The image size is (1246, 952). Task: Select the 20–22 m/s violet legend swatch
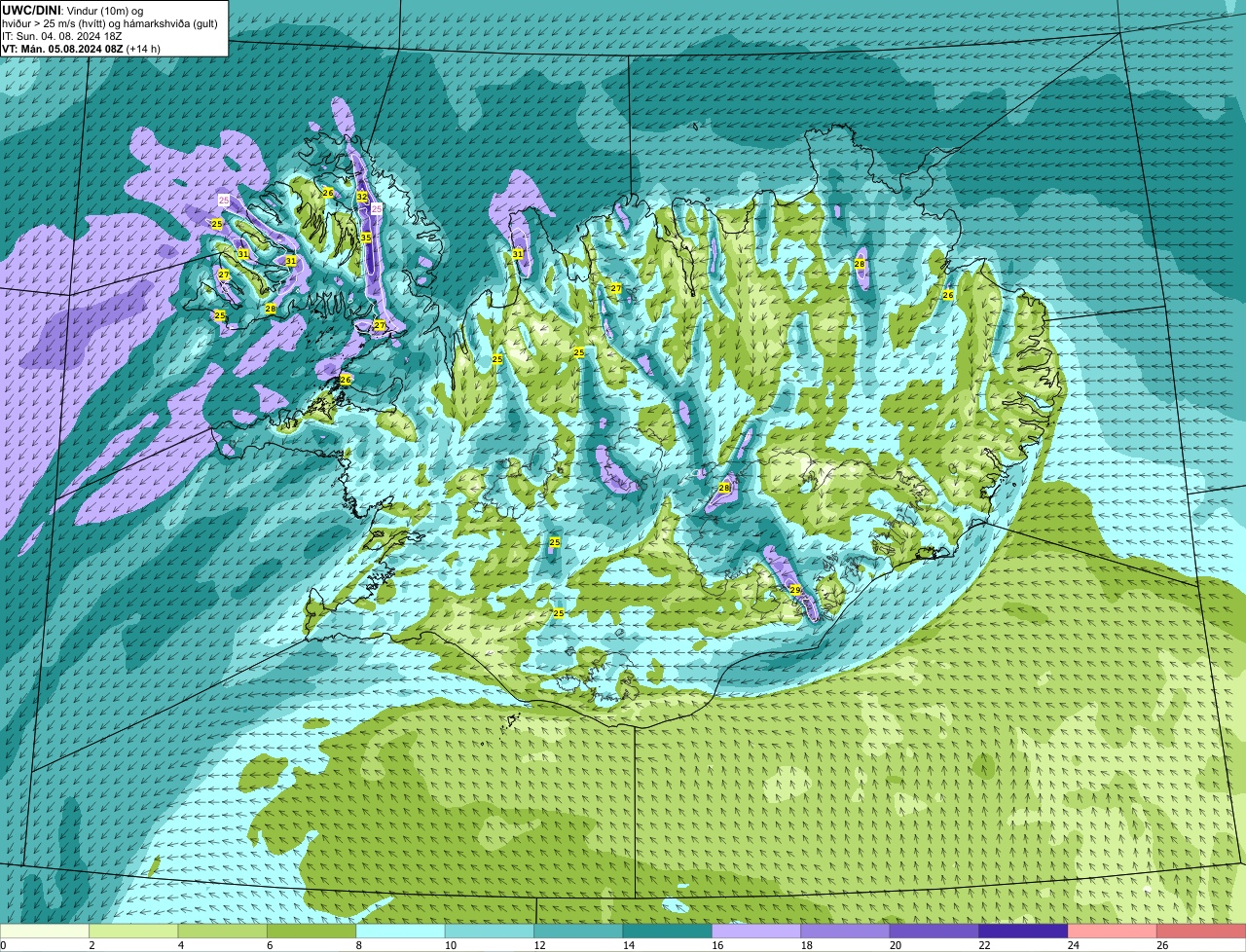934,931
